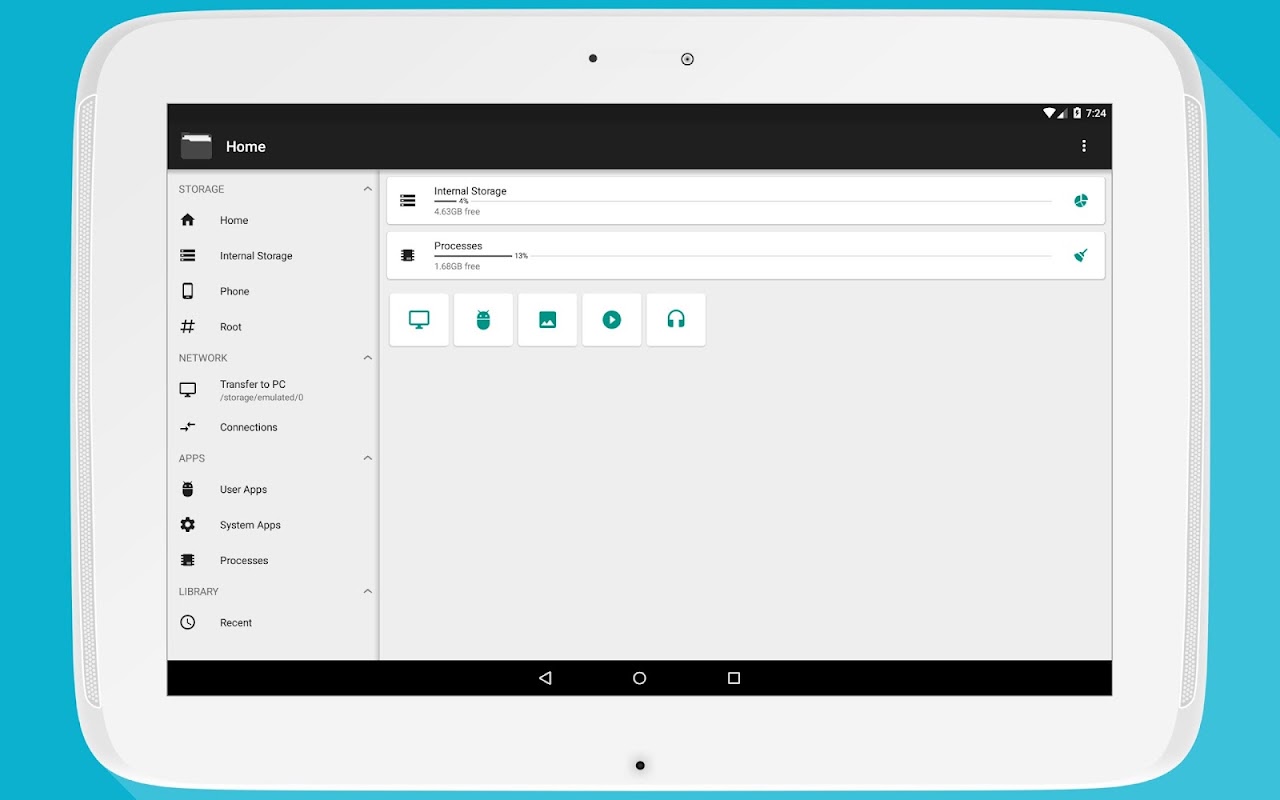Open the Videos play shortcut tile
The height and width of the screenshot is (800, 1280).
coord(612,320)
